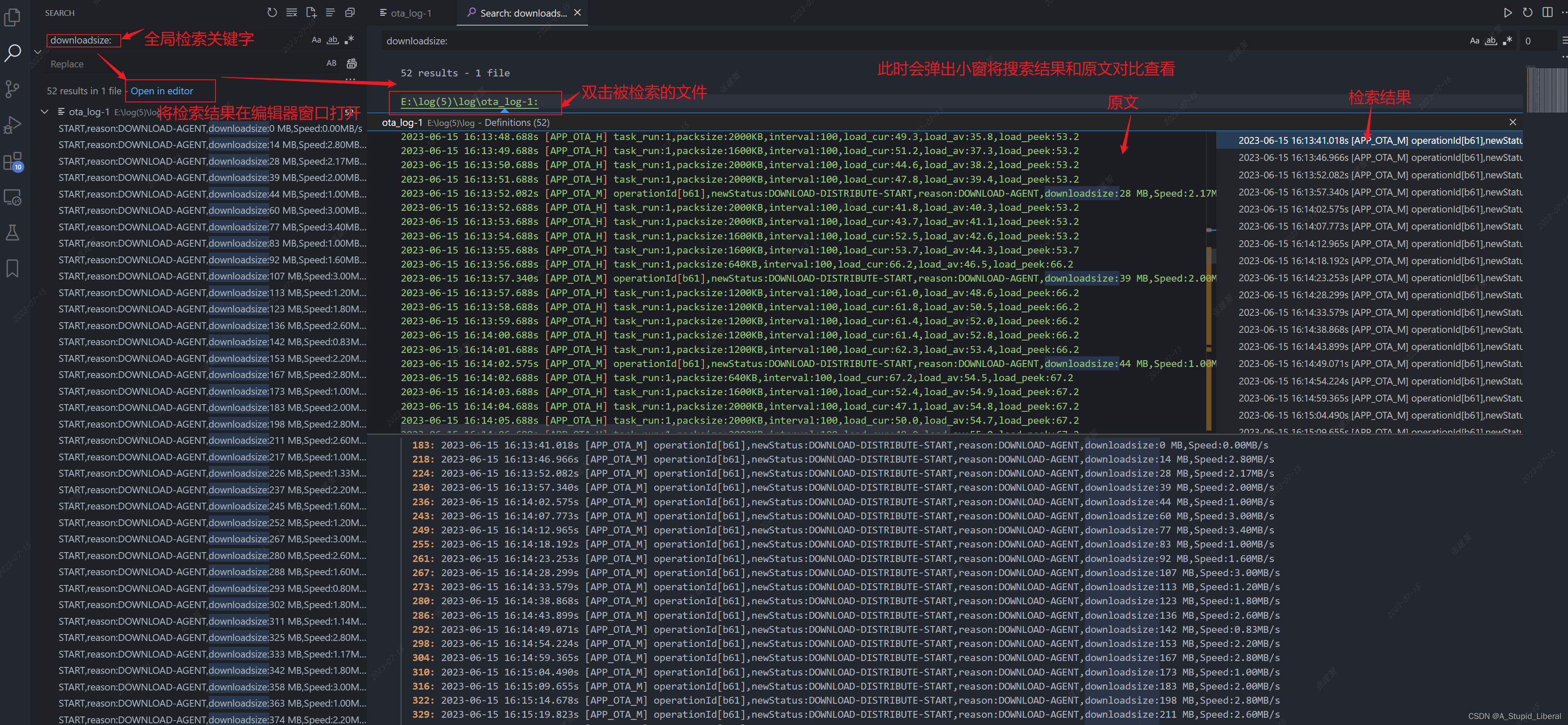Select peek reference 16:14:33.579s entry
The width and height of the screenshot is (1568, 725).
coord(1370,313)
